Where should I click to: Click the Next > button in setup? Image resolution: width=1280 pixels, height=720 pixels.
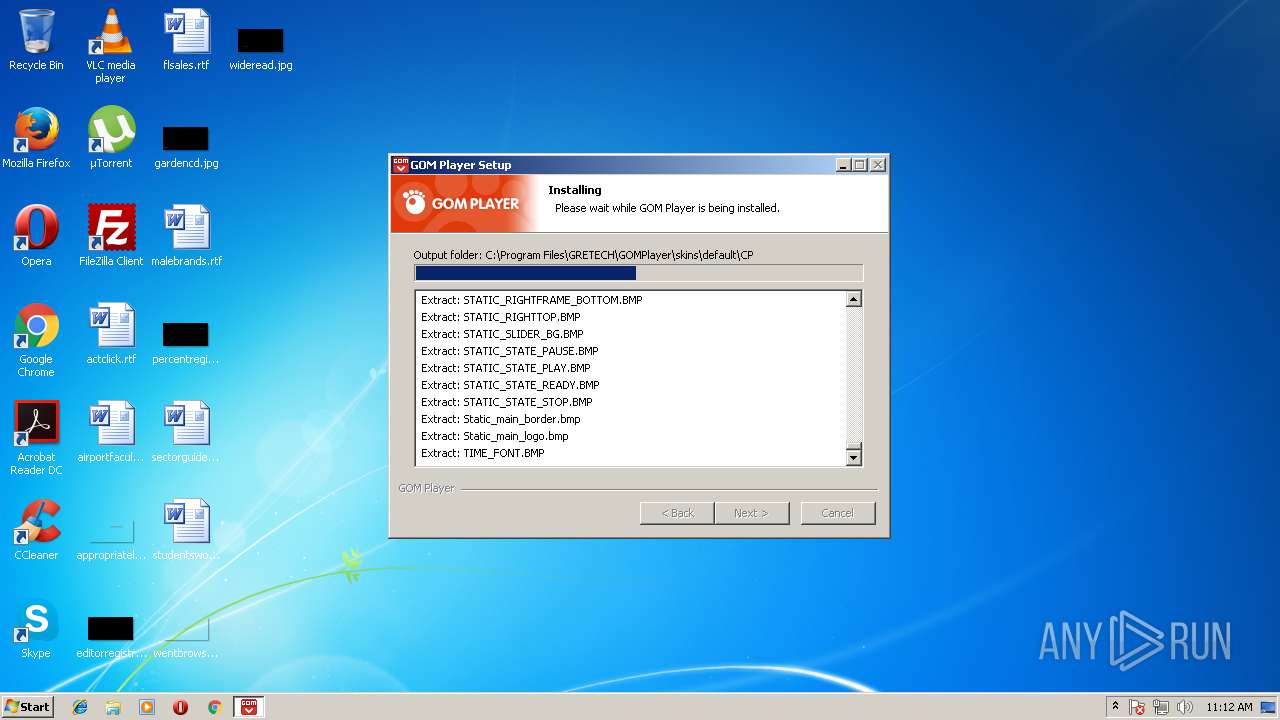click(x=752, y=513)
